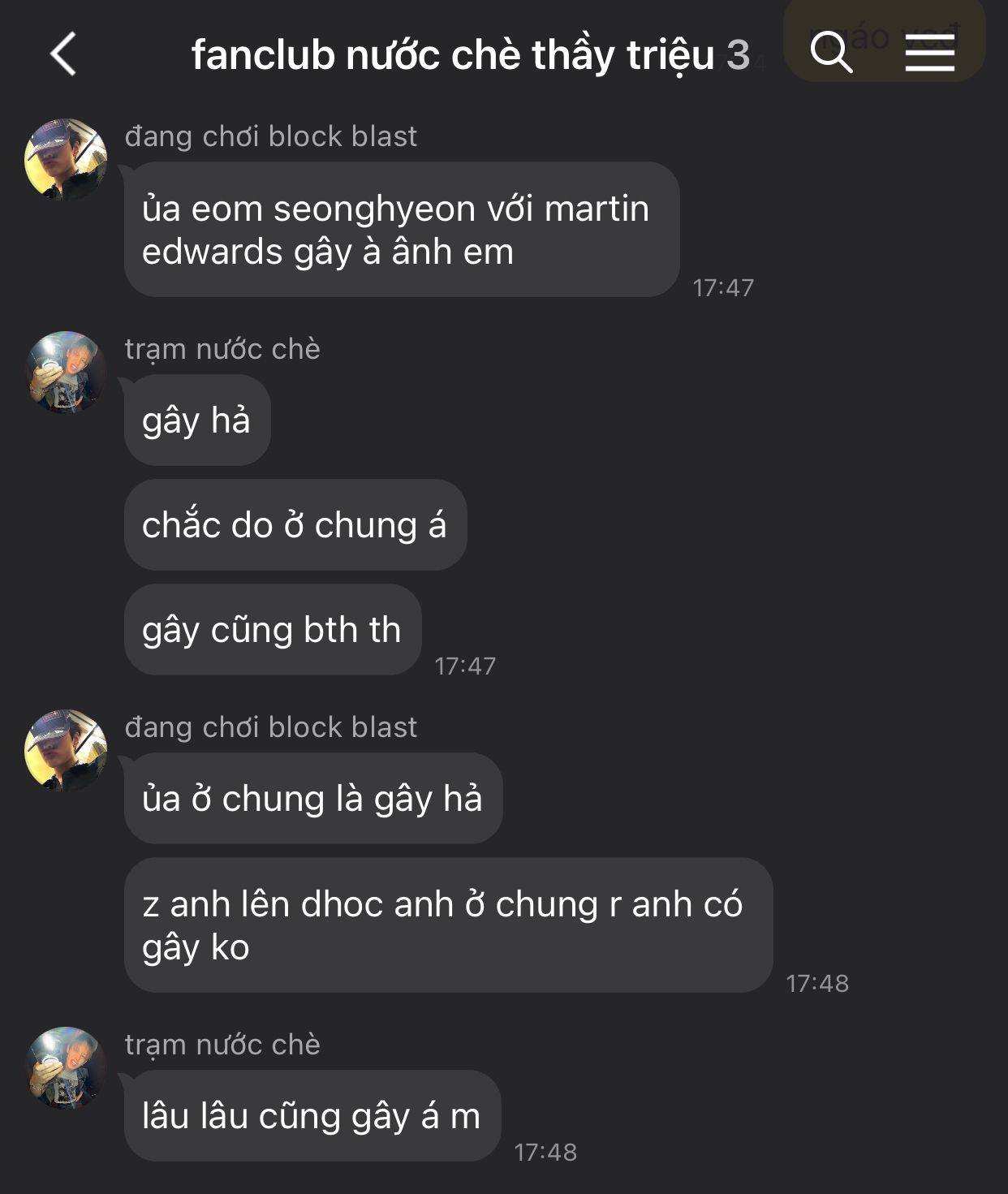The height and width of the screenshot is (1194, 1008).
Task: Select the "chắc do ở chung á" message
Action: (x=295, y=525)
